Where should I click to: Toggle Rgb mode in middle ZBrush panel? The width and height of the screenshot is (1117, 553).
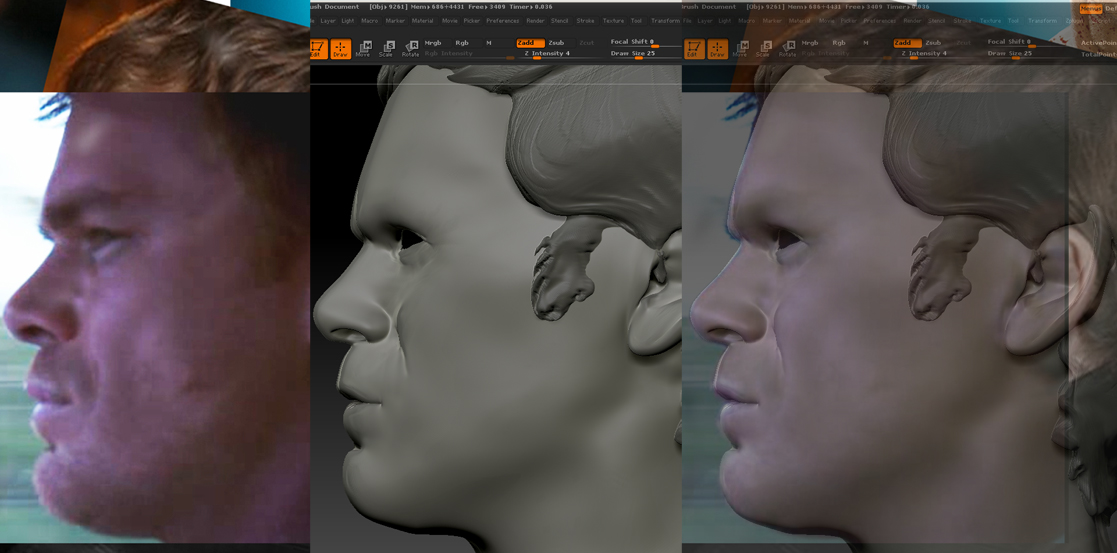click(x=462, y=43)
